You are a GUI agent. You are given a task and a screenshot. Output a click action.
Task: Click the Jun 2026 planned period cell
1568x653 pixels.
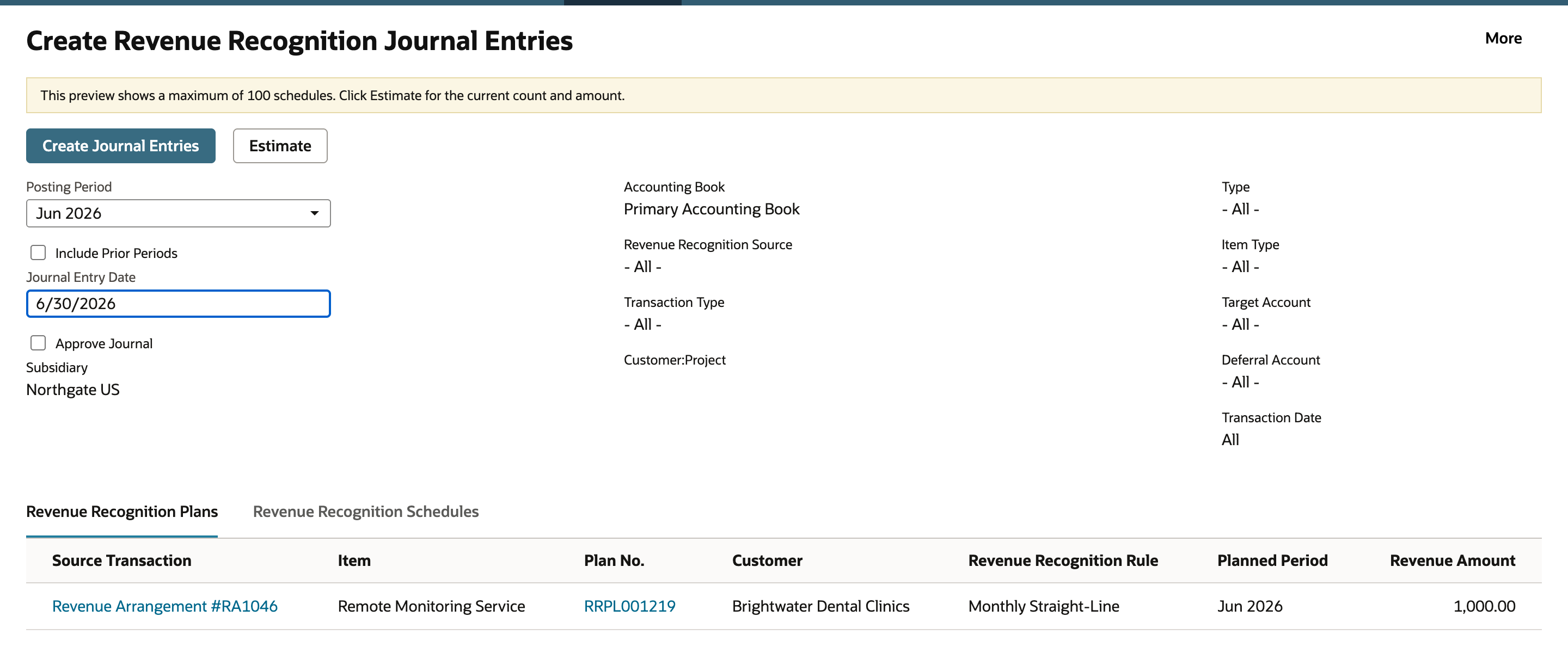pyautogui.click(x=1249, y=606)
